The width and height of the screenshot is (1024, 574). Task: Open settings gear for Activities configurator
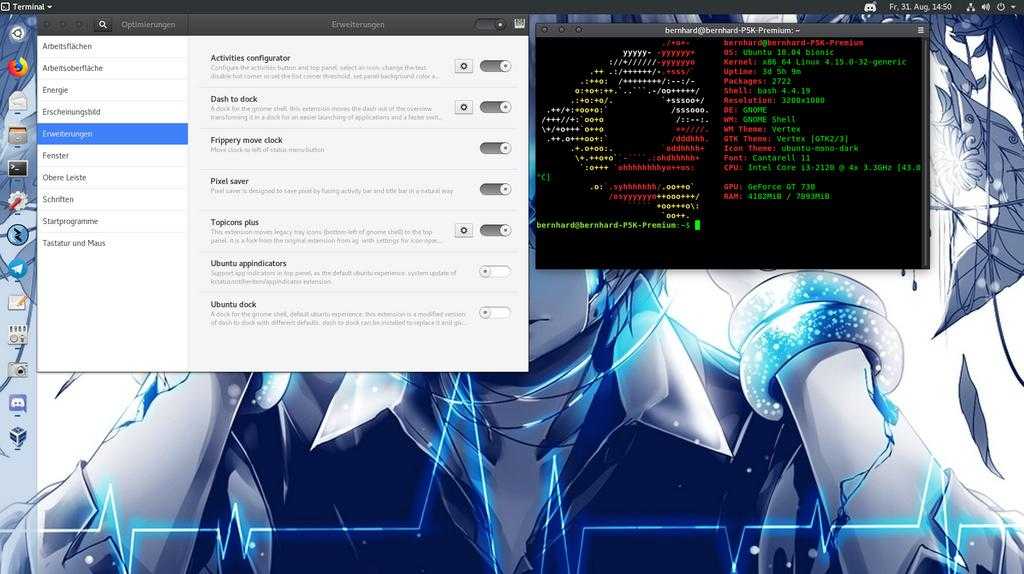[x=463, y=66]
